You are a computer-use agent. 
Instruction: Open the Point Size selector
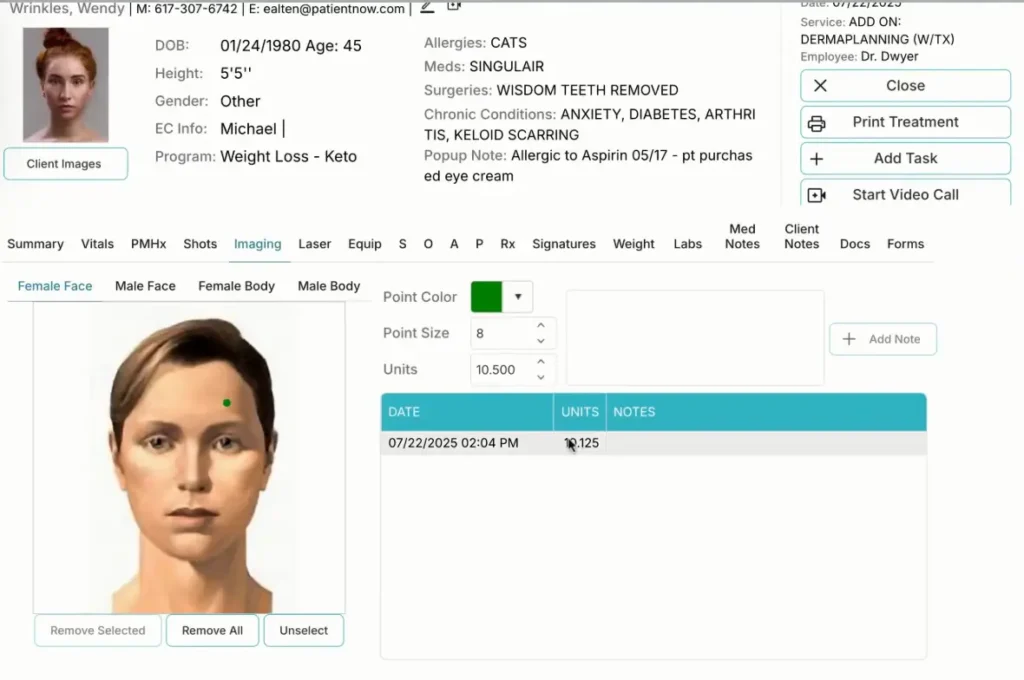pos(542,333)
